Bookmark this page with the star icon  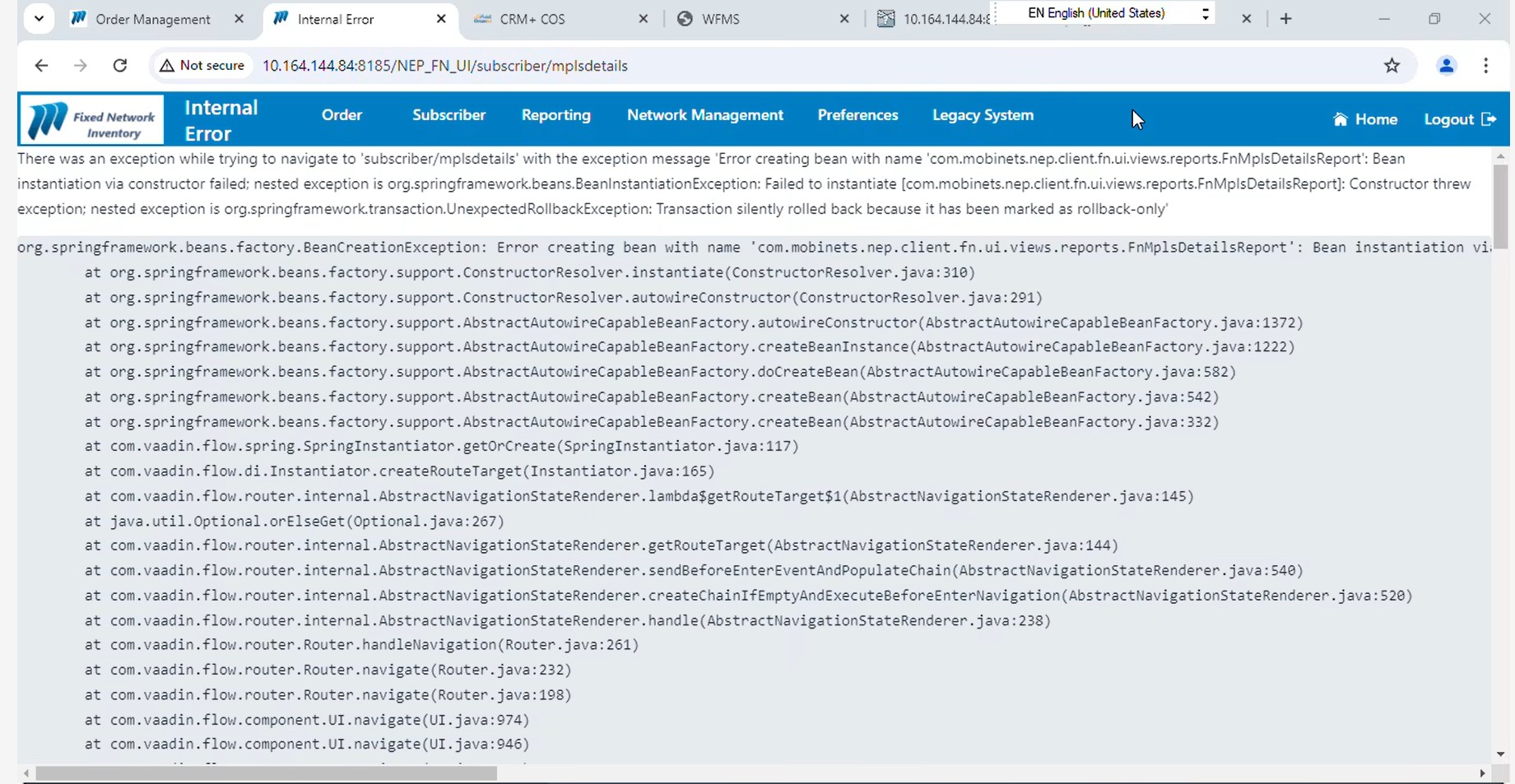[1392, 66]
